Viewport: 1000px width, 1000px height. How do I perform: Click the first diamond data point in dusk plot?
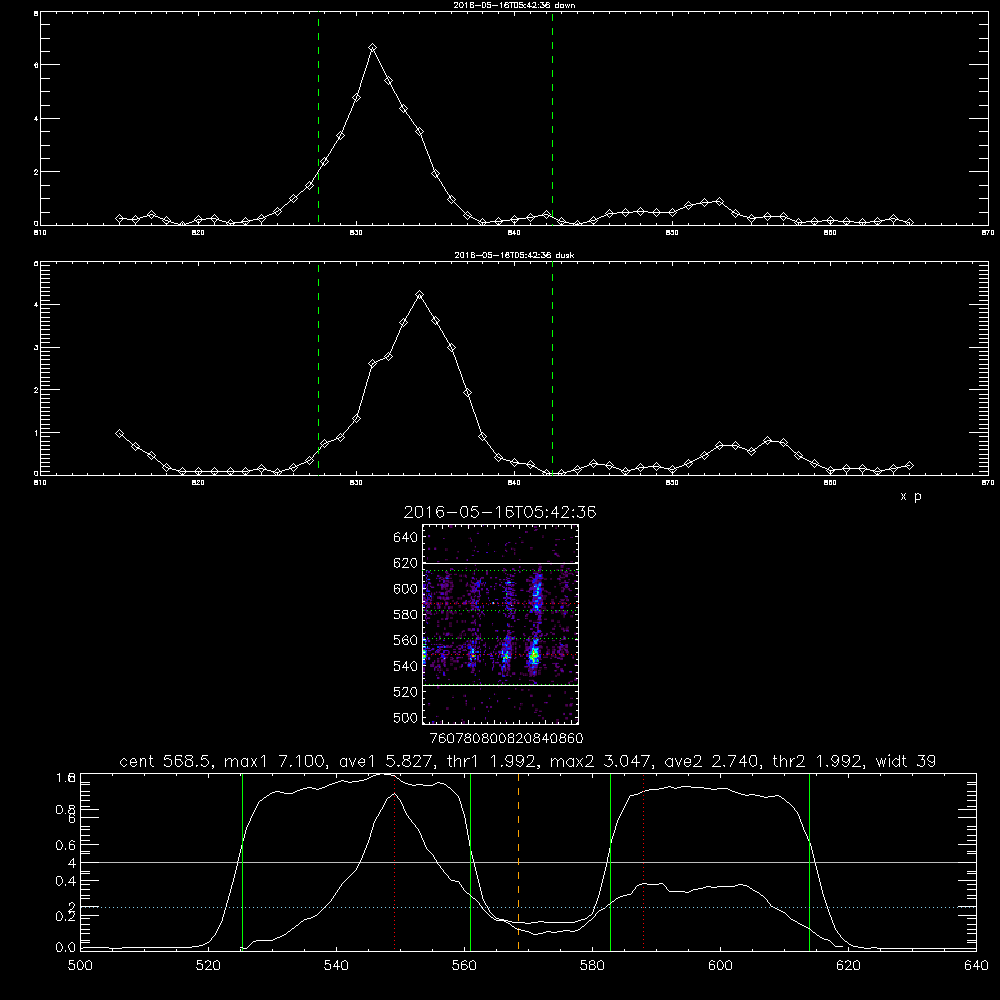coord(119,434)
